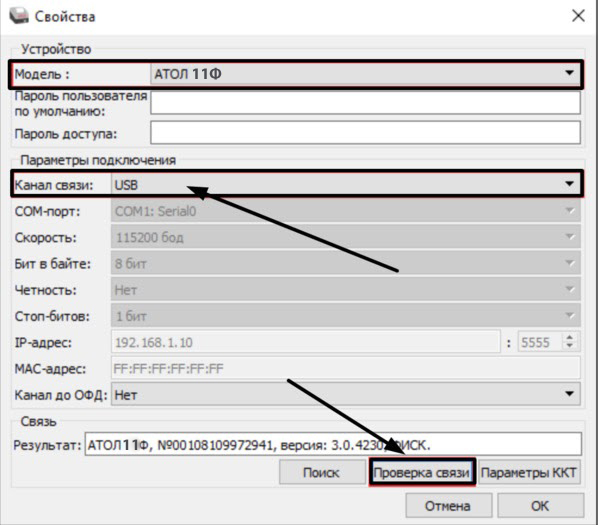The image size is (600, 525).
Task: Open the Модель dropdown list
Action: (366, 73)
